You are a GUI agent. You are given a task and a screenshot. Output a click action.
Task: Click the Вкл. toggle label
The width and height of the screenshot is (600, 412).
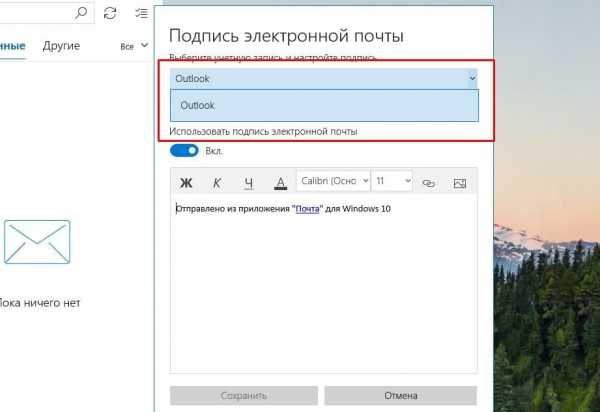214,151
